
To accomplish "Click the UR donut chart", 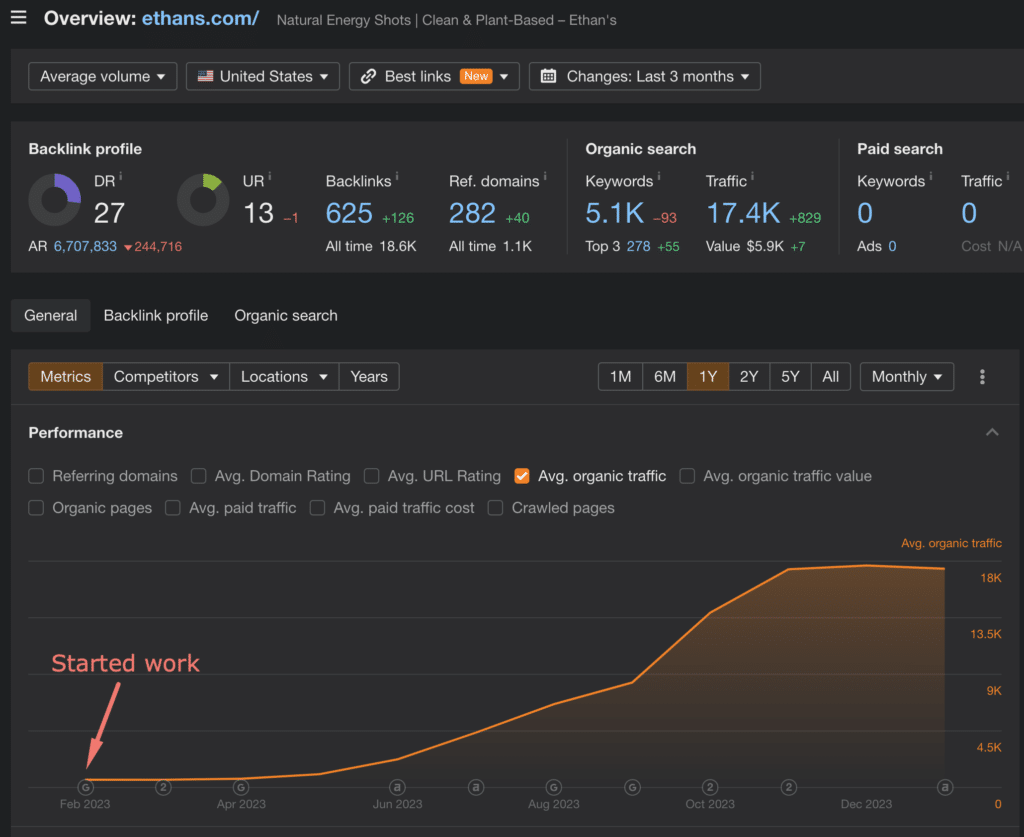I will 203,200.
